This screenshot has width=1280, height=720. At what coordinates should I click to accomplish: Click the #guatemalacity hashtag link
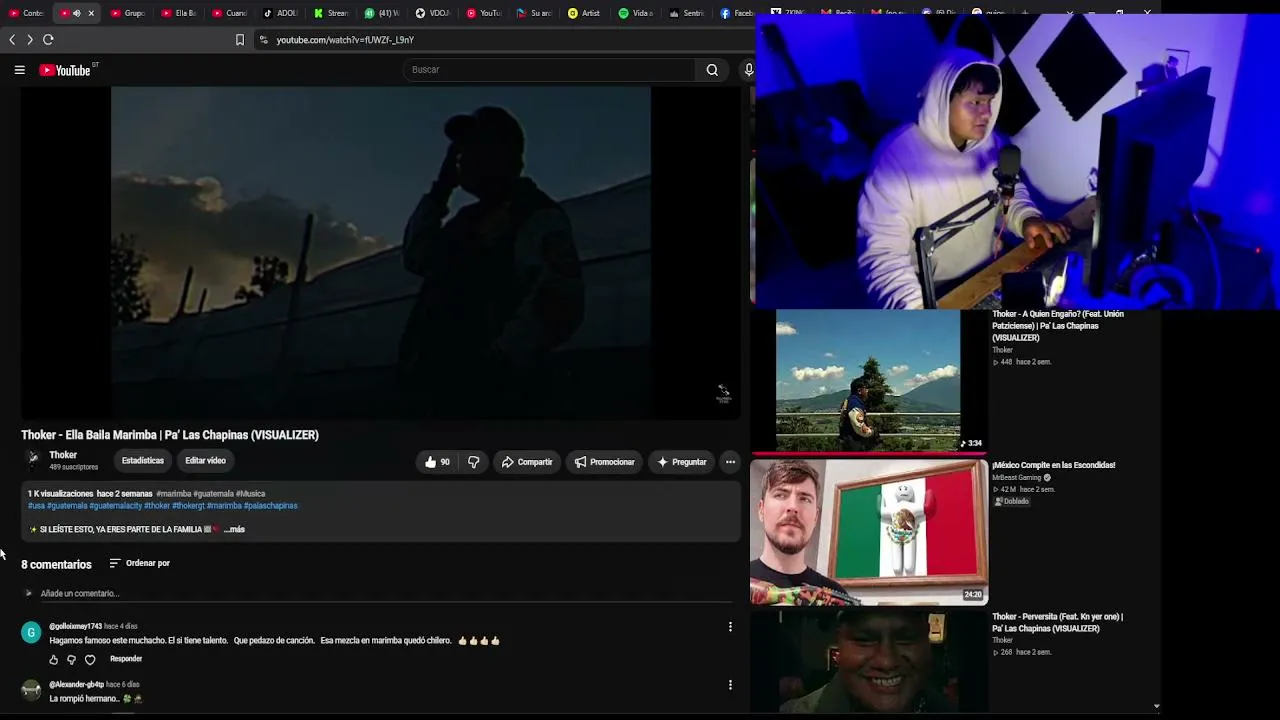[x=116, y=506]
